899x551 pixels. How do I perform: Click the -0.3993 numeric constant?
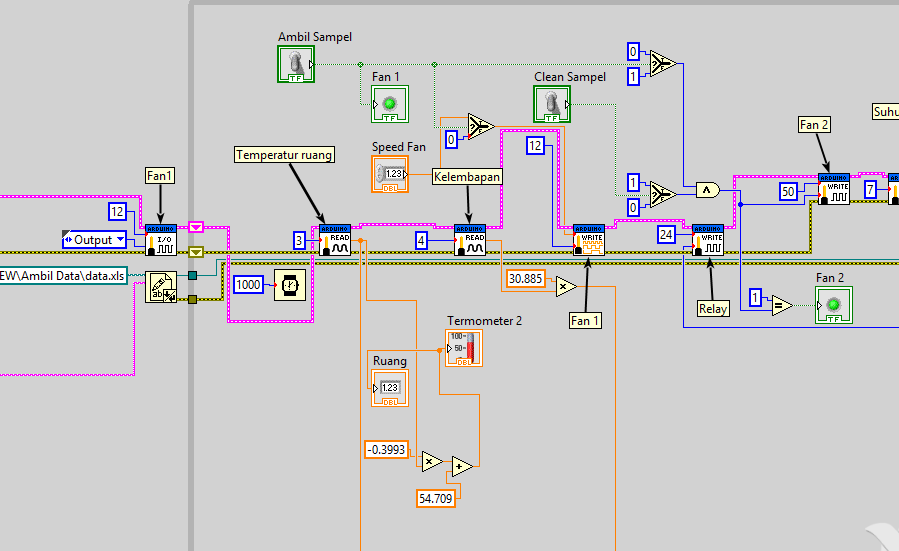386,450
